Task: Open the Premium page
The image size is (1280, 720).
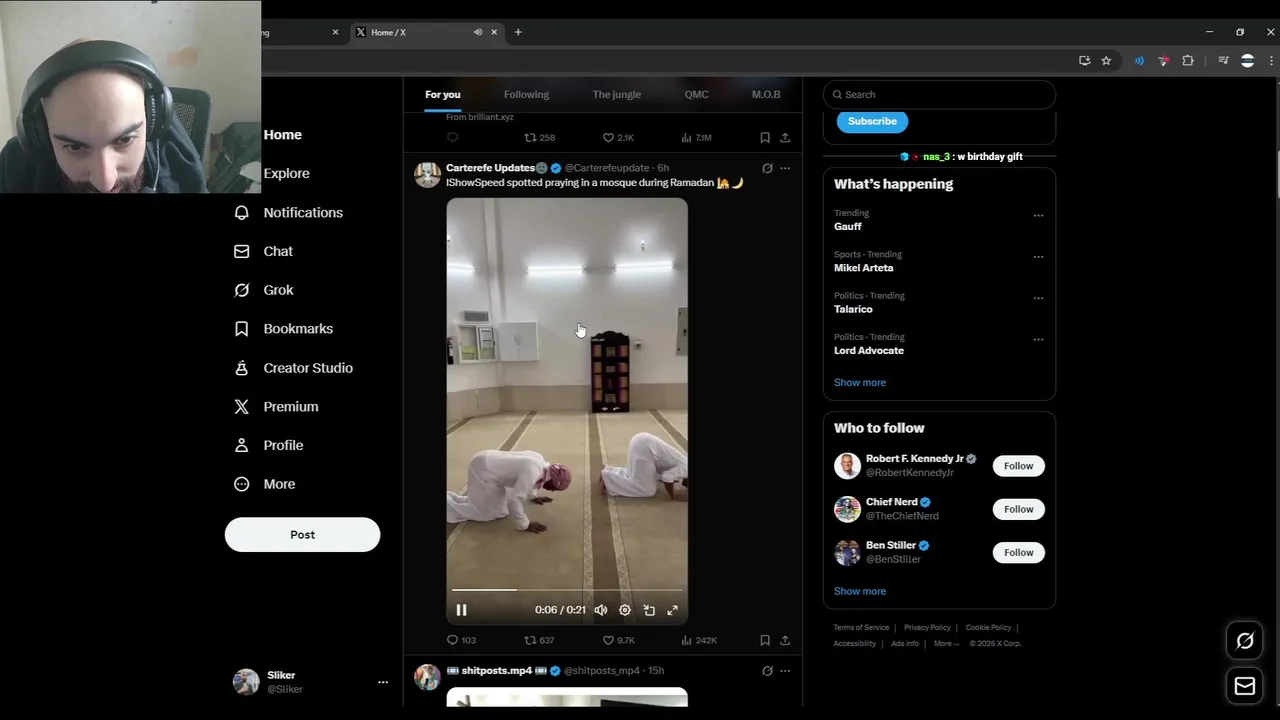Action: pyautogui.click(x=276, y=406)
